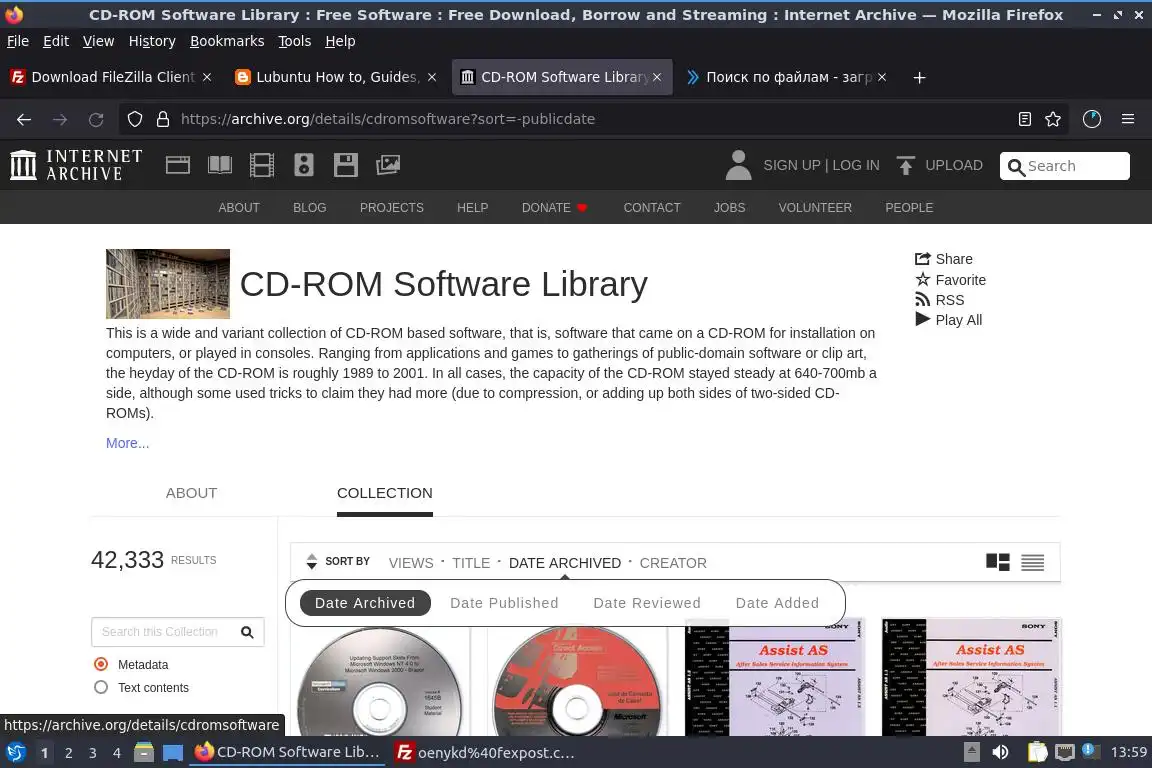1152x768 pixels.
Task: Click LOG IN link
Action: (856, 165)
